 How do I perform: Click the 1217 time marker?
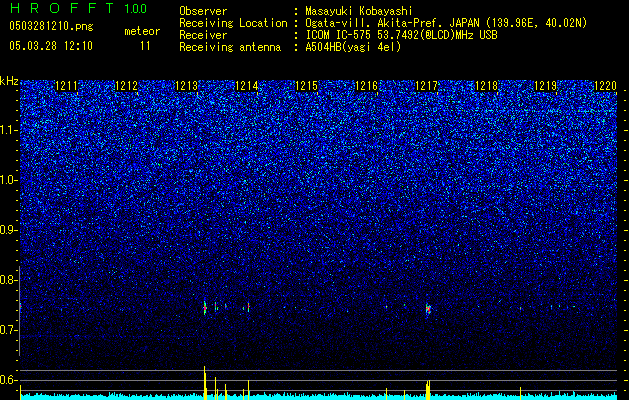(x=426, y=86)
